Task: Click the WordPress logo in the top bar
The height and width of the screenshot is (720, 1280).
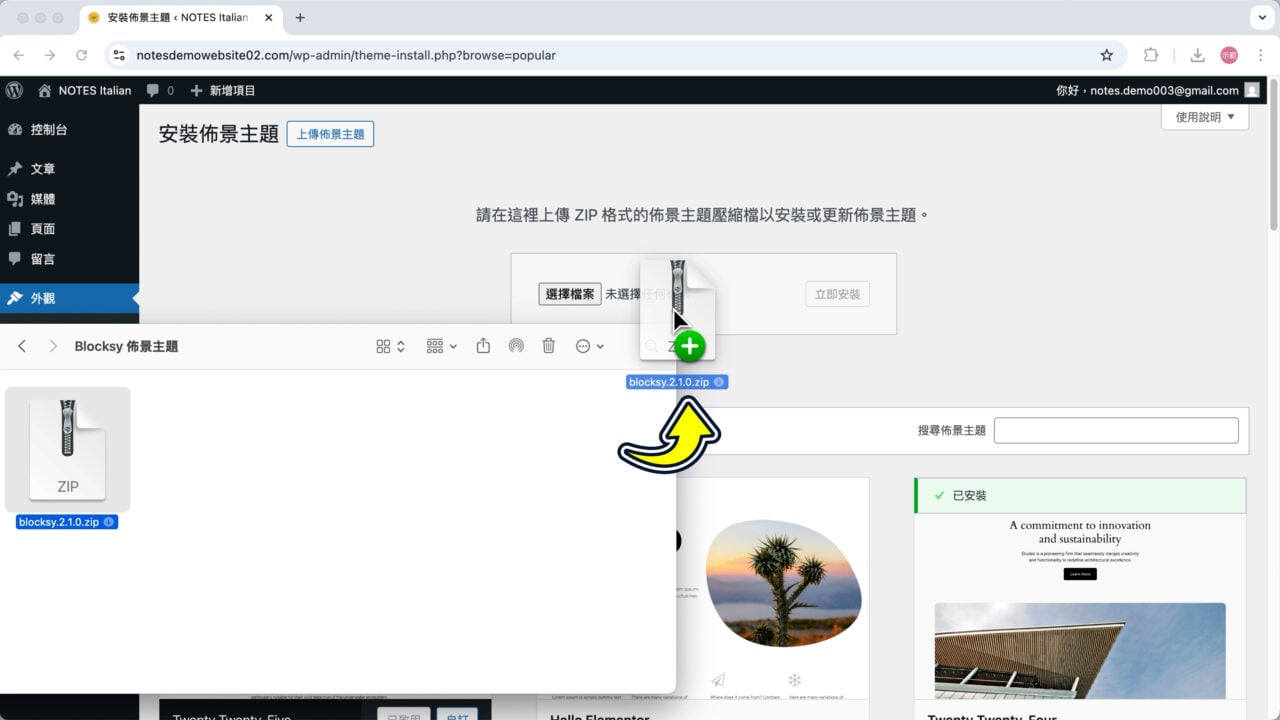Action: click(x=14, y=90)
